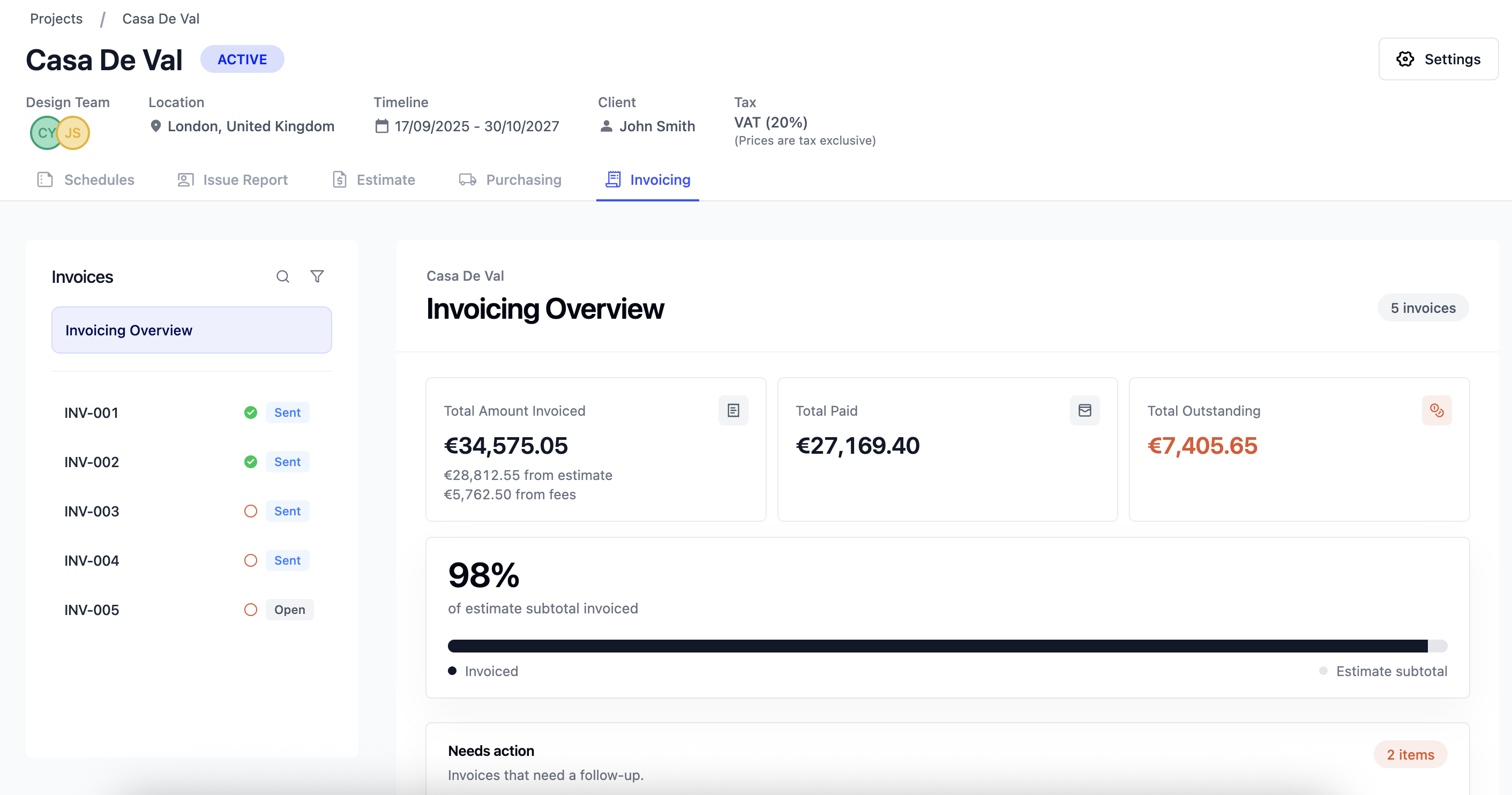Switch to the Estimate tab

[x=374, y=179]
